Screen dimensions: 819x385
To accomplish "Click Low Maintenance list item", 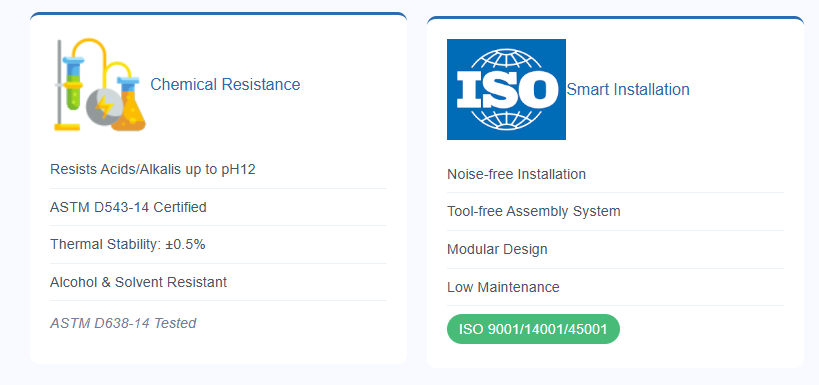I will coord(615,287).
